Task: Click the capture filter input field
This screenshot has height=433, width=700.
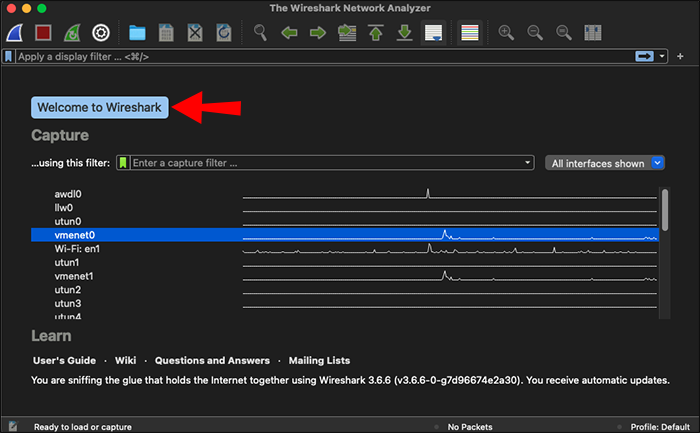Action: pyautogui.click(x=326, y=162)
